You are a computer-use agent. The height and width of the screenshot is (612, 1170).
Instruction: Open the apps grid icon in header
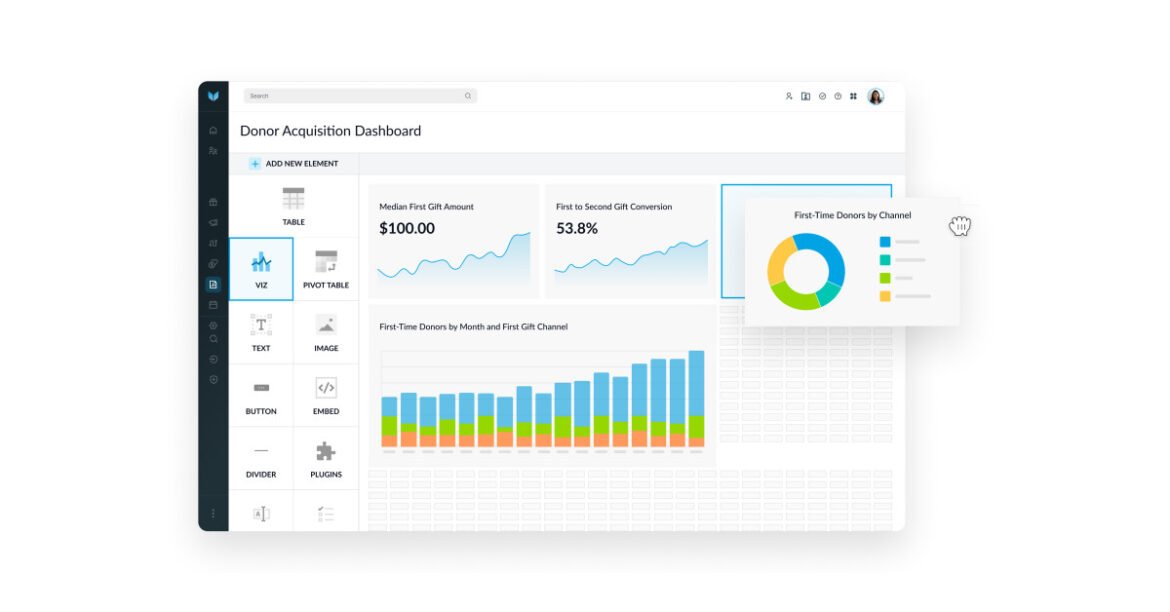tap(853, 96)
